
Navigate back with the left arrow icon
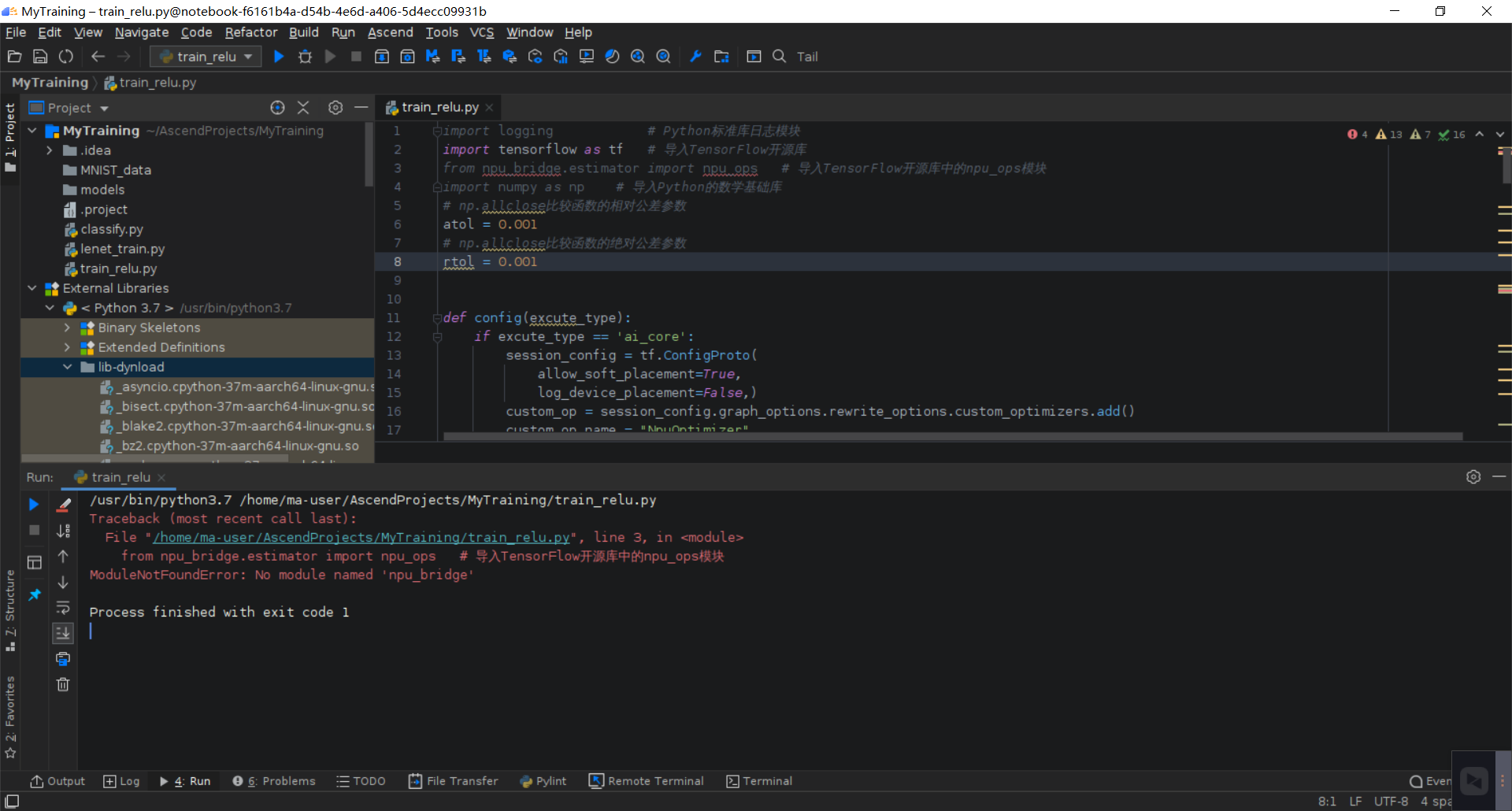pyautogui.click(x=98, y=57)
